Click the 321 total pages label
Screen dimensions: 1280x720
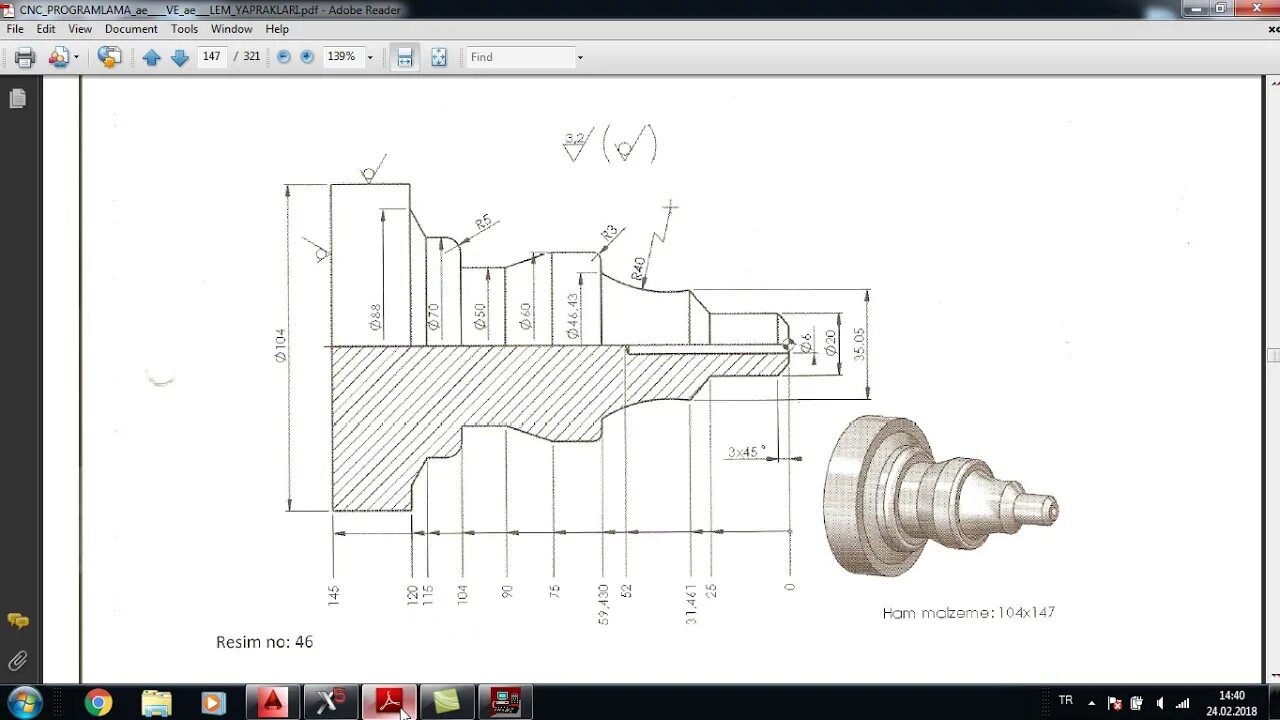tap(252, 57)
